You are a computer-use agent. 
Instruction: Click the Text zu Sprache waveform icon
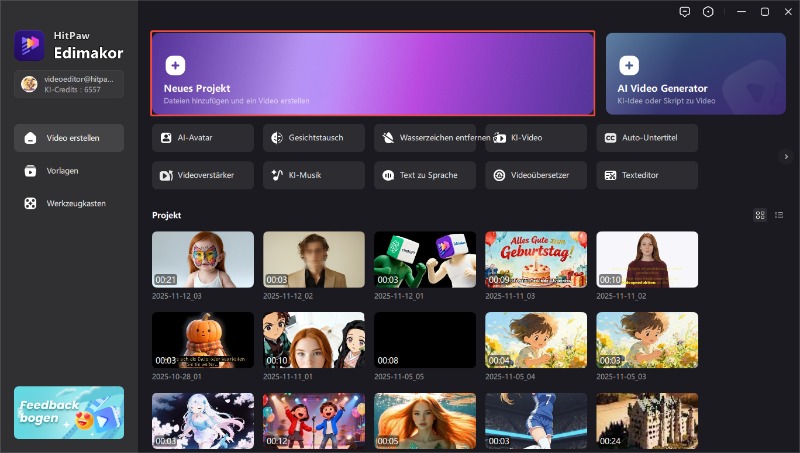tap(388, 175)
